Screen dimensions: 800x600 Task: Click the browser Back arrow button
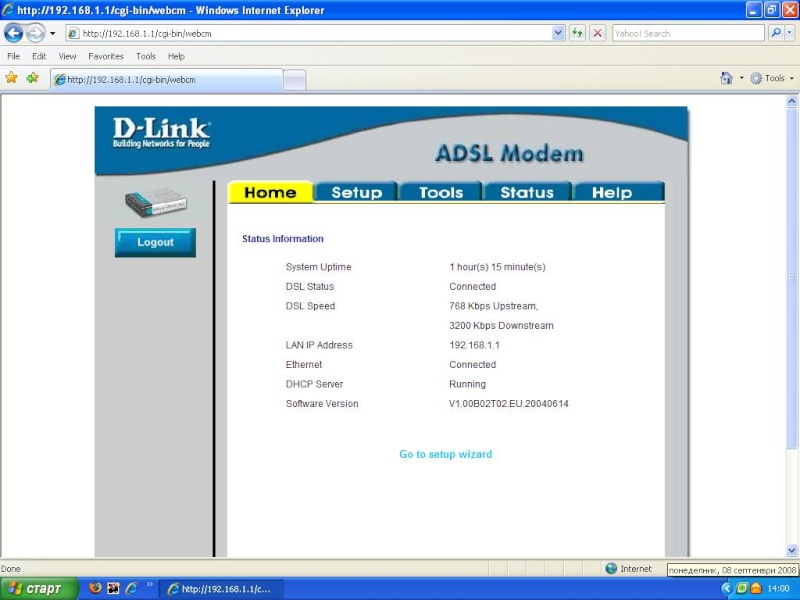click(14, 33)
